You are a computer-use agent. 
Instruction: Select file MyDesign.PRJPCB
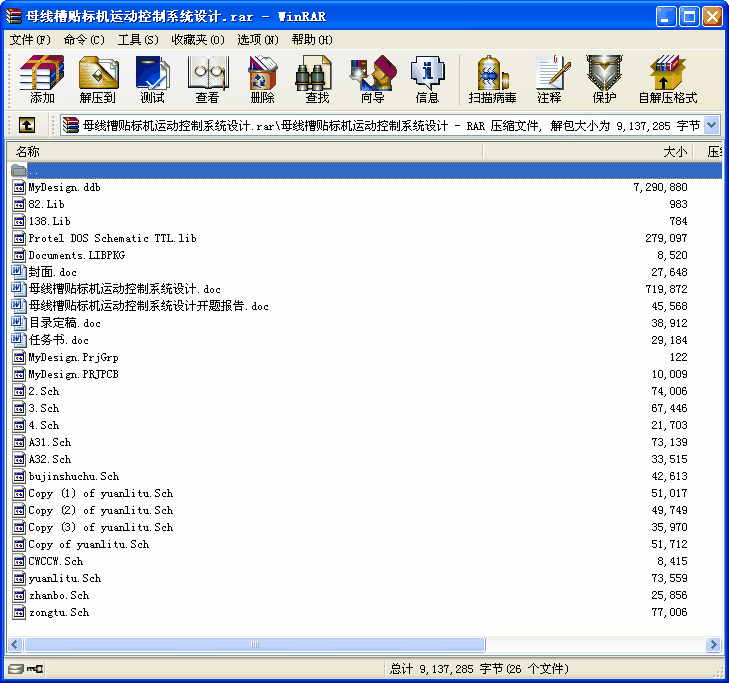click(73, 374)
